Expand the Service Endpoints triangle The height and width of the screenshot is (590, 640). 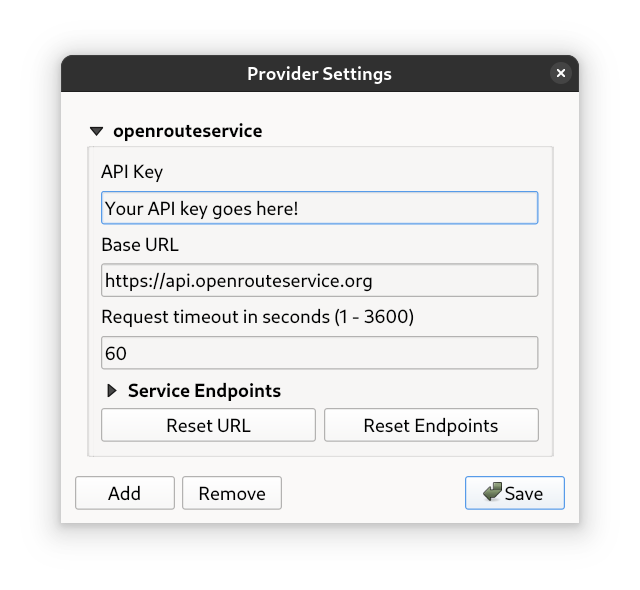111,391
